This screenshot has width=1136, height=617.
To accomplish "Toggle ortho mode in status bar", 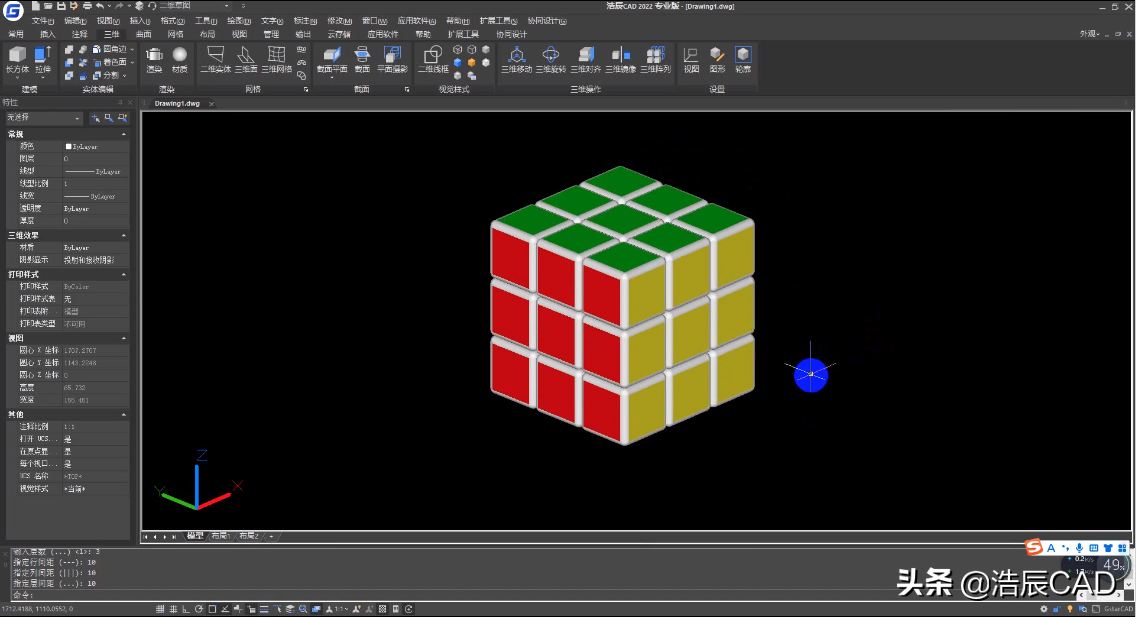I will 186,609.
